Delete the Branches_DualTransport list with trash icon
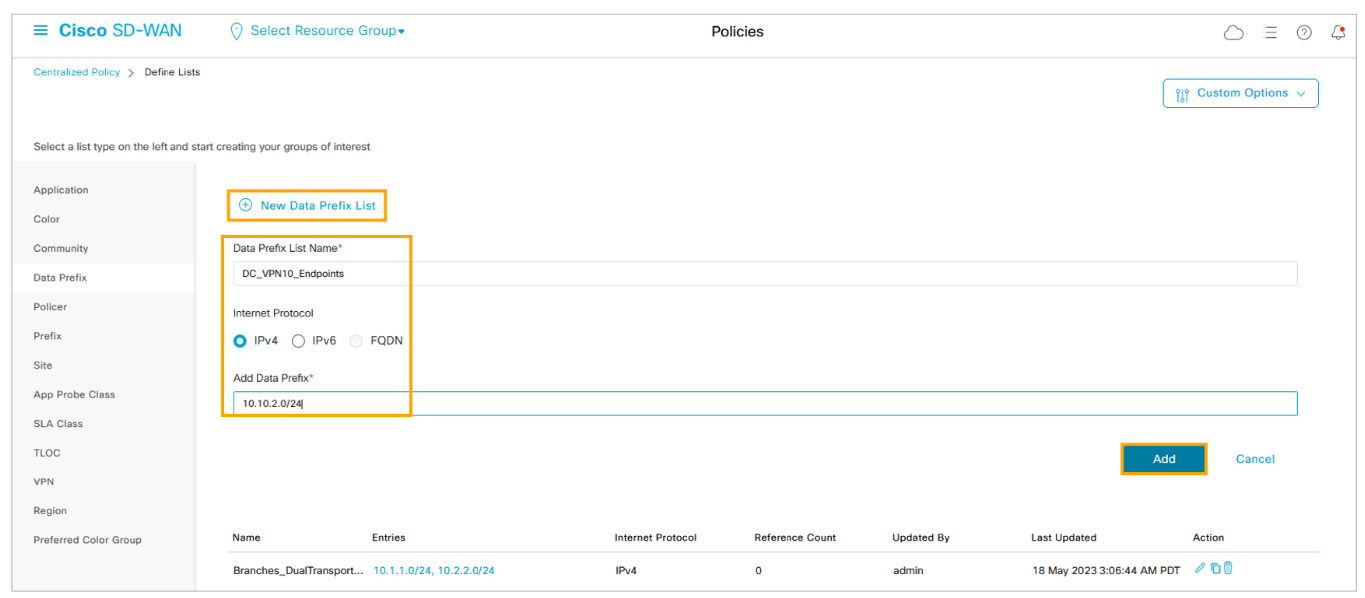1365x598 pixels. click(x=1228, y=568)
